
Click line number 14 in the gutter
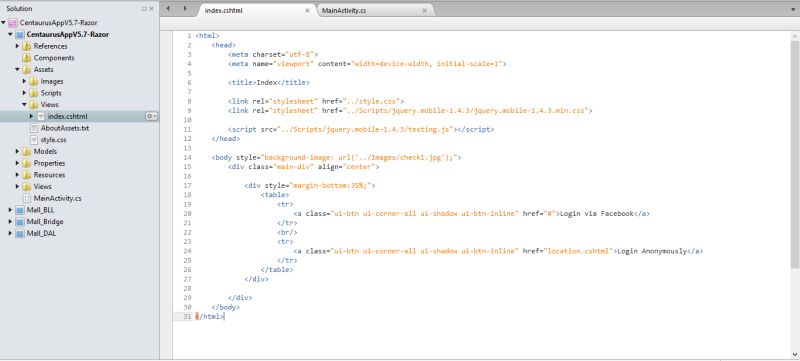coord(187,158)
